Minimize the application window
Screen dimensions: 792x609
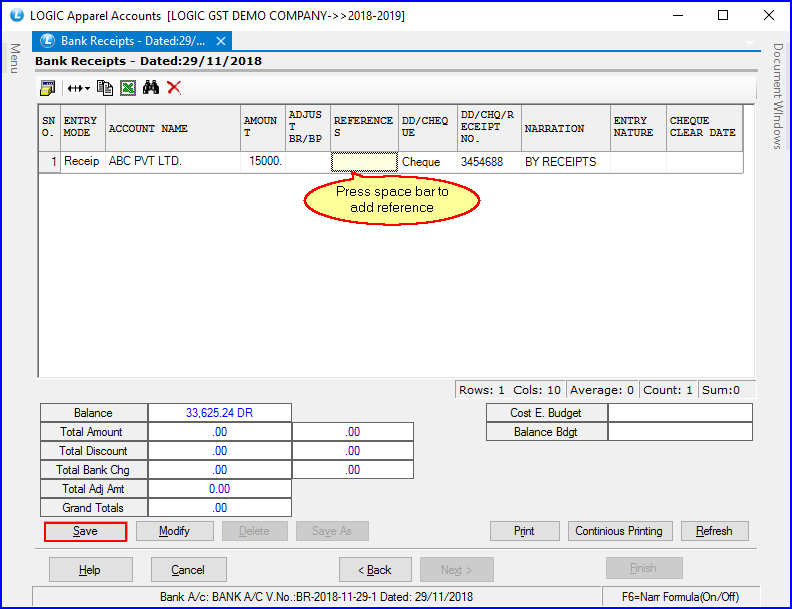tap(678, 15)
